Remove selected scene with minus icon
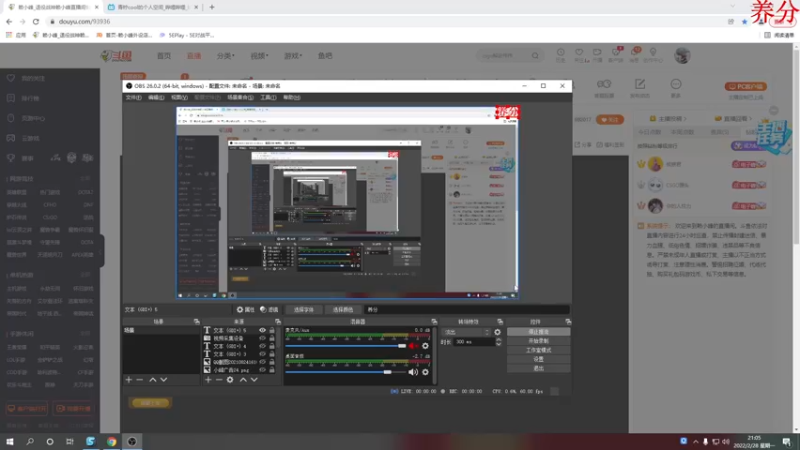This screenshot has width=800, height=450. [x=139, y=380]
